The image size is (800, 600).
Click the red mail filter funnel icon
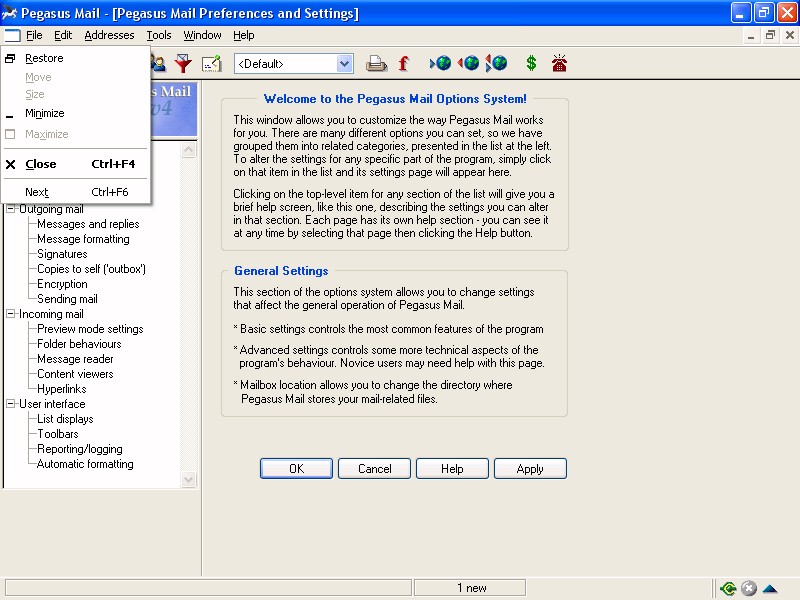coord(183,63)
